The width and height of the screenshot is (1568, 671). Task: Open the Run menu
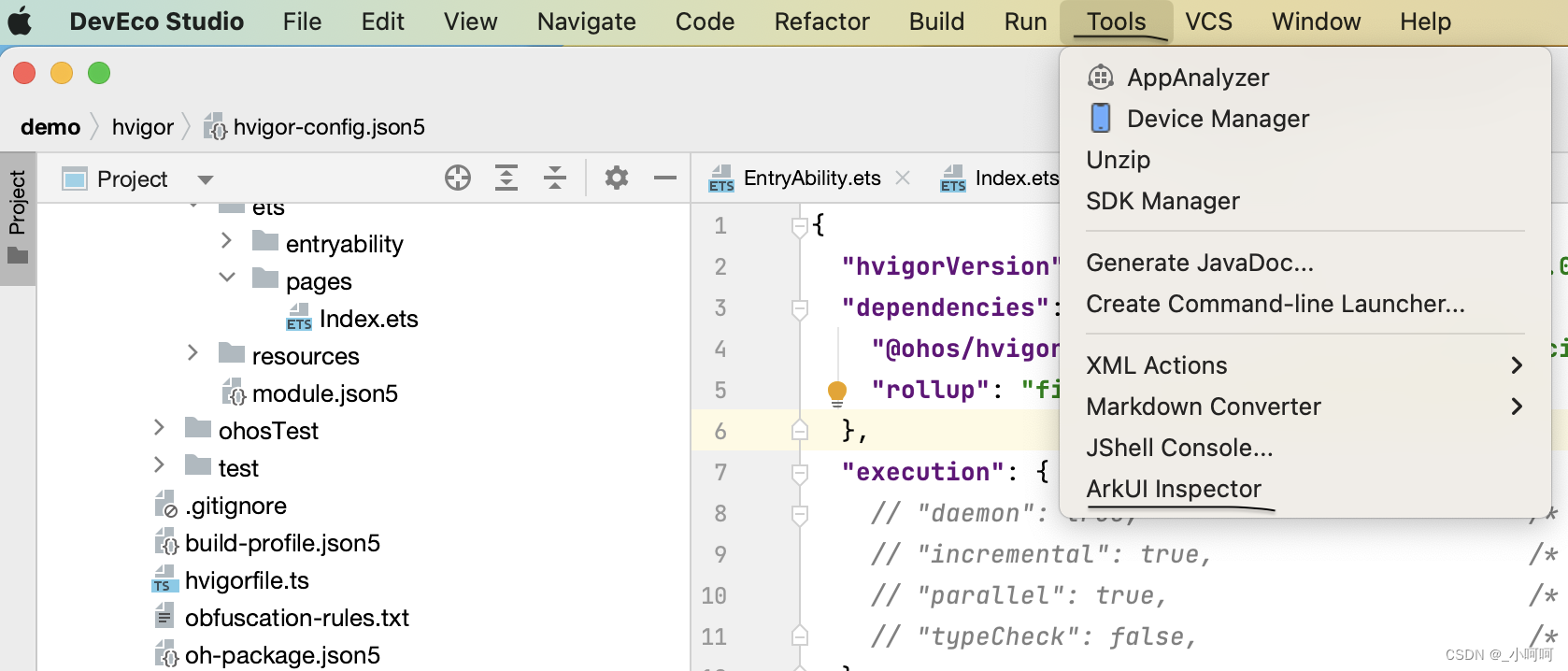pos(1025,21)
